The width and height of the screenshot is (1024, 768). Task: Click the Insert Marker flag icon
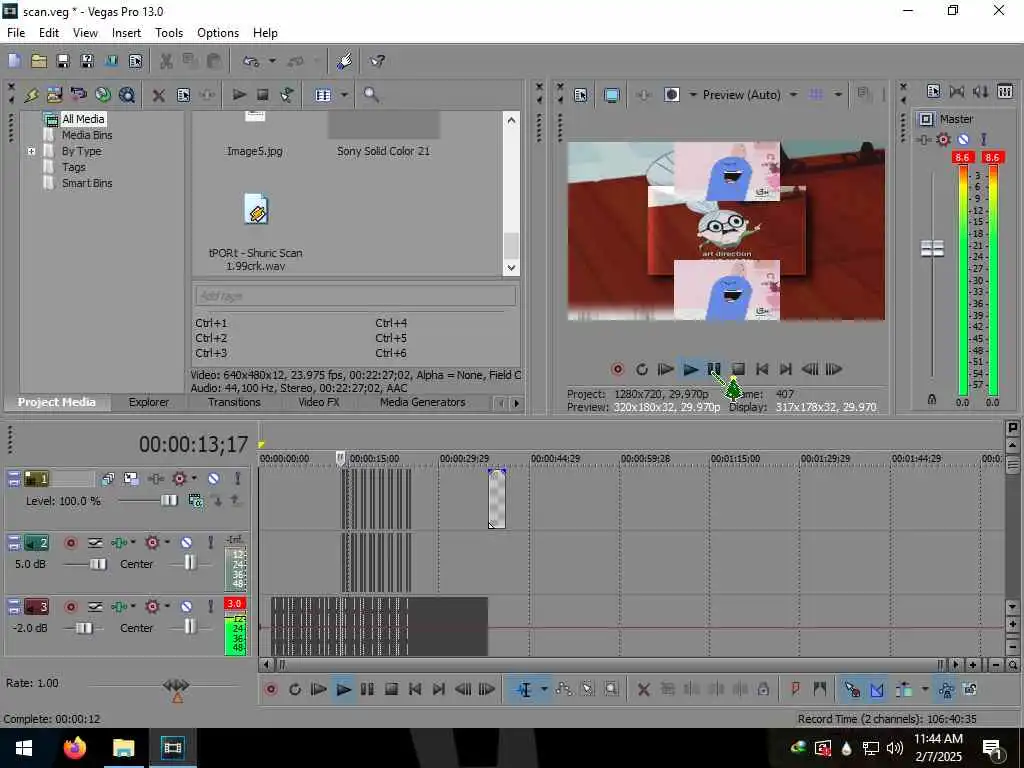click(795, 689)
